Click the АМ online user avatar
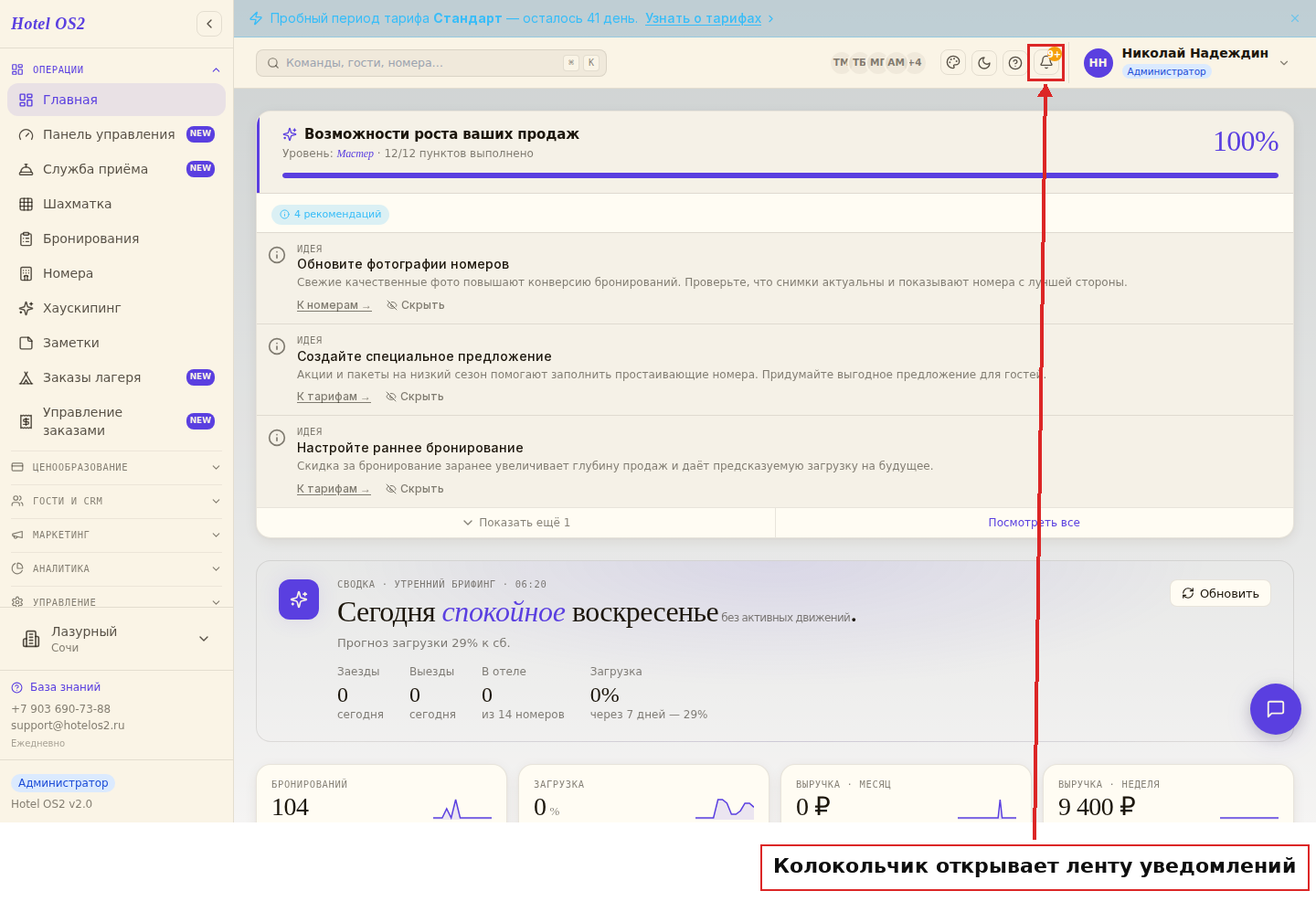The image size is (1316, 912). pyautogui.click(x=896, y=62)
